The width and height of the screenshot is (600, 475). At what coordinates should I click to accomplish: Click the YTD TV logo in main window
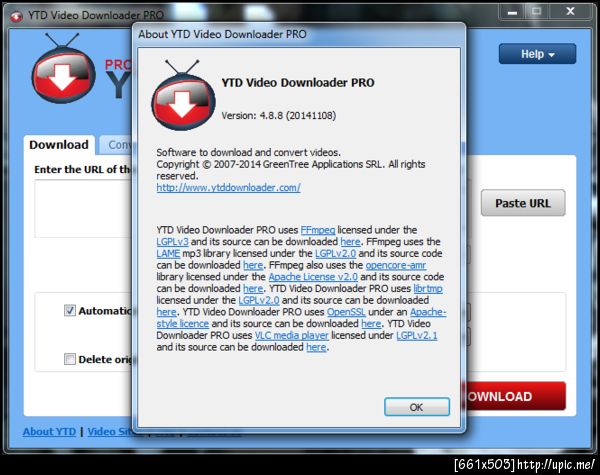pos(63,69)
